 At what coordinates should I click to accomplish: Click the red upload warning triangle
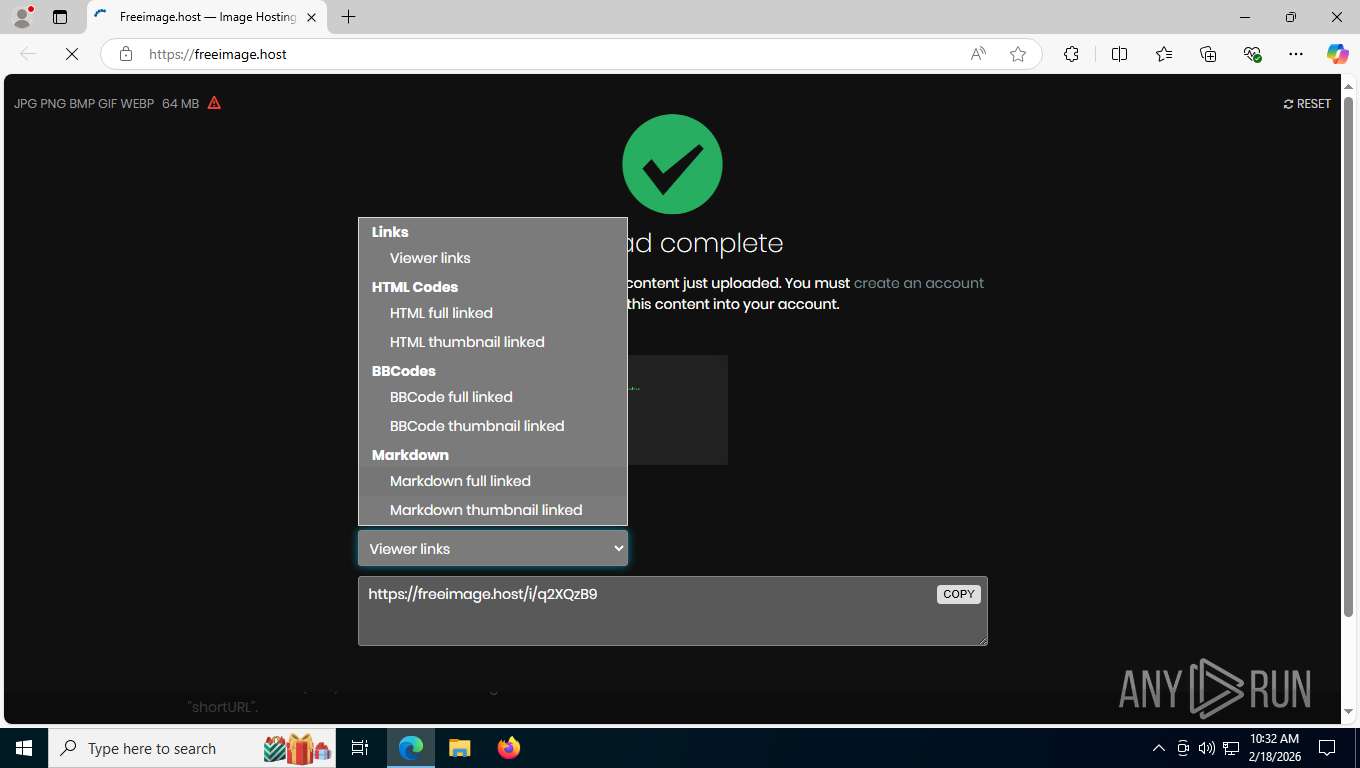coord(214,103)
